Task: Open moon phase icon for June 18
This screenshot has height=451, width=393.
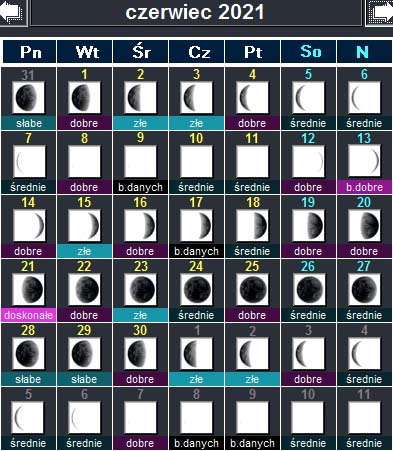Action: [252, 226]
